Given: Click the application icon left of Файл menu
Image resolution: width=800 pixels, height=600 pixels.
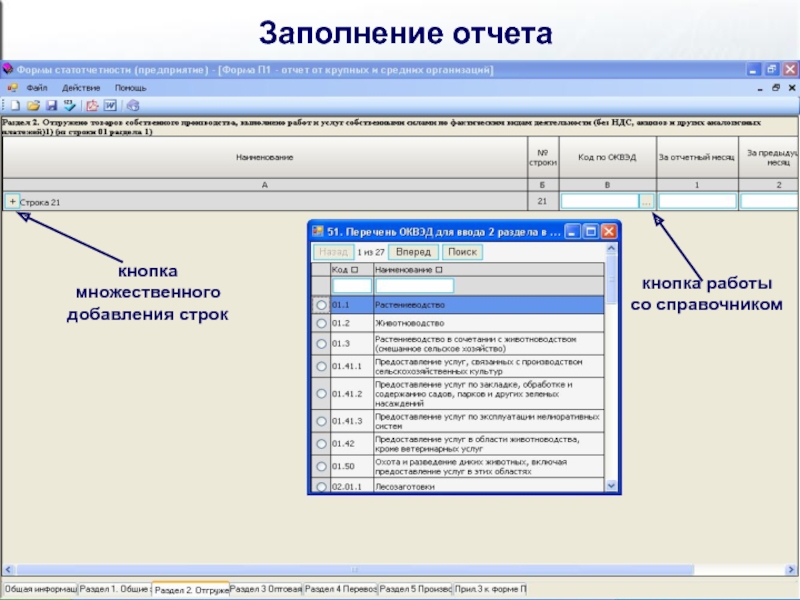Looking at the screenshot, I should point(12,88).
